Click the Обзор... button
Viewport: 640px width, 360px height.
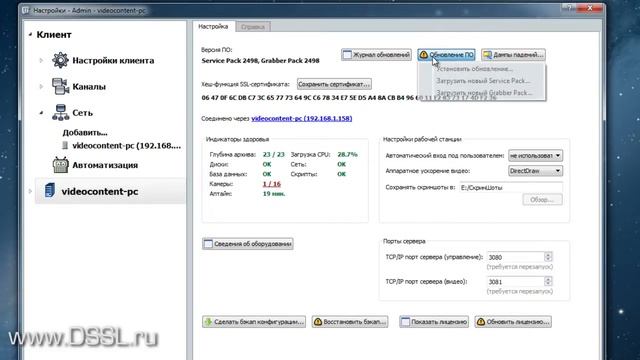pos(542,200)
